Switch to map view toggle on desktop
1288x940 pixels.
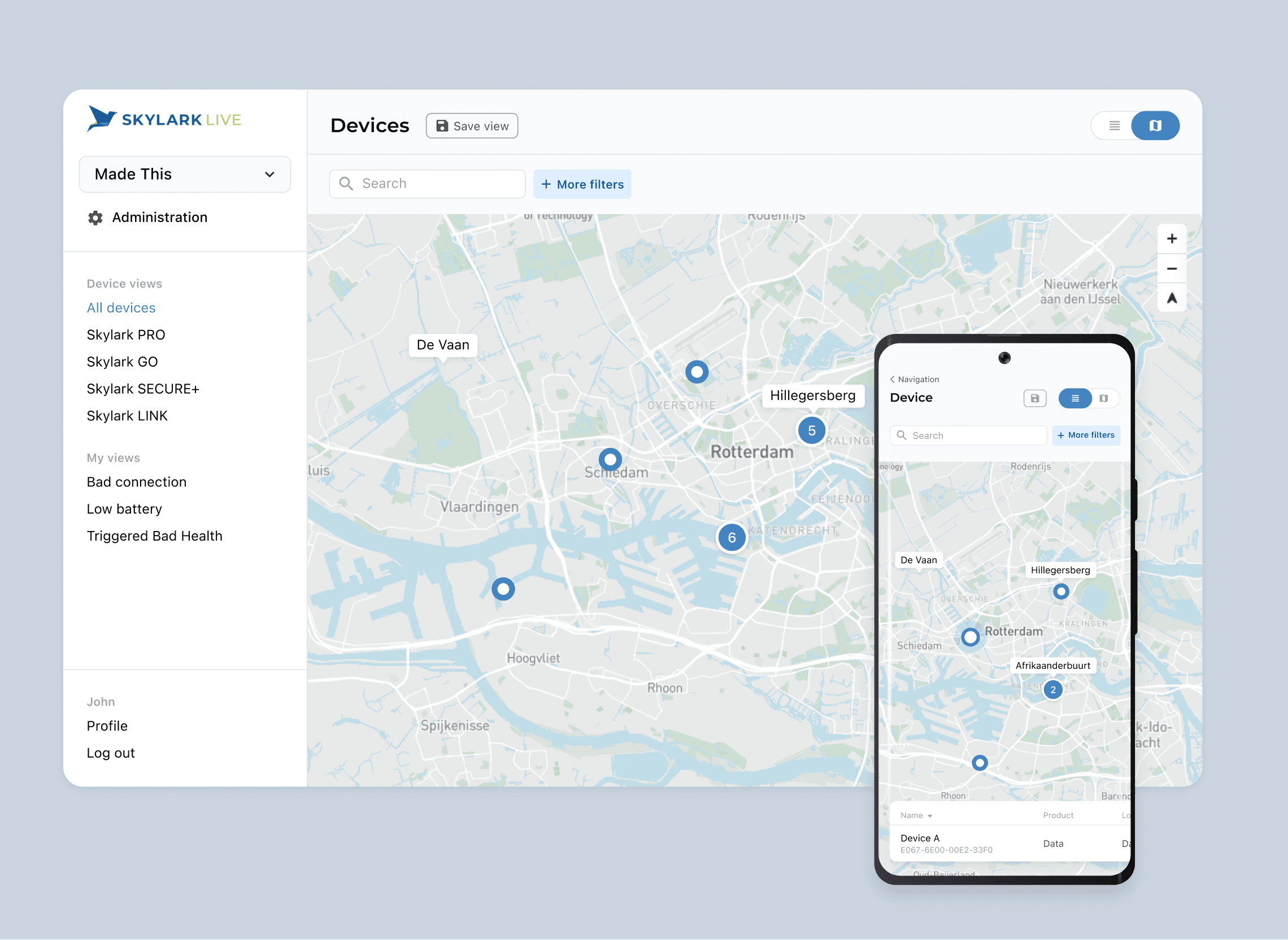tap(1155, 125)
